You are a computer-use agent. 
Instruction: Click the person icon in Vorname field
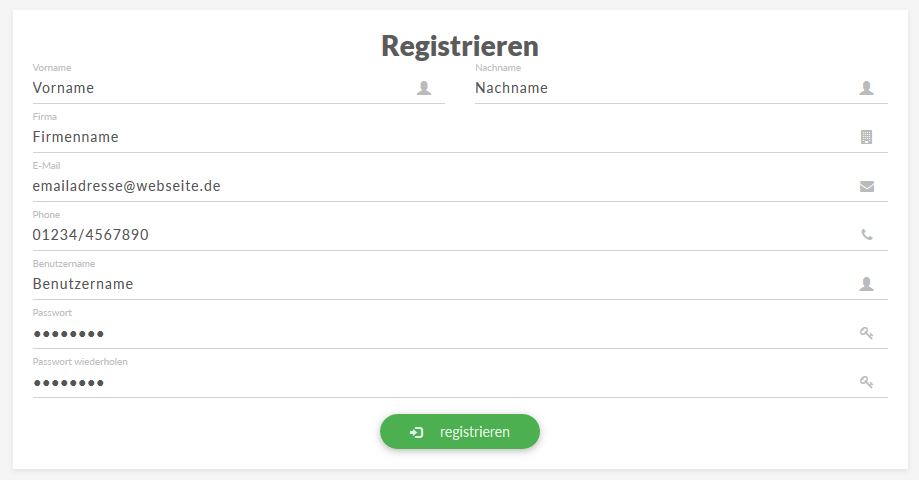[424, 88]
